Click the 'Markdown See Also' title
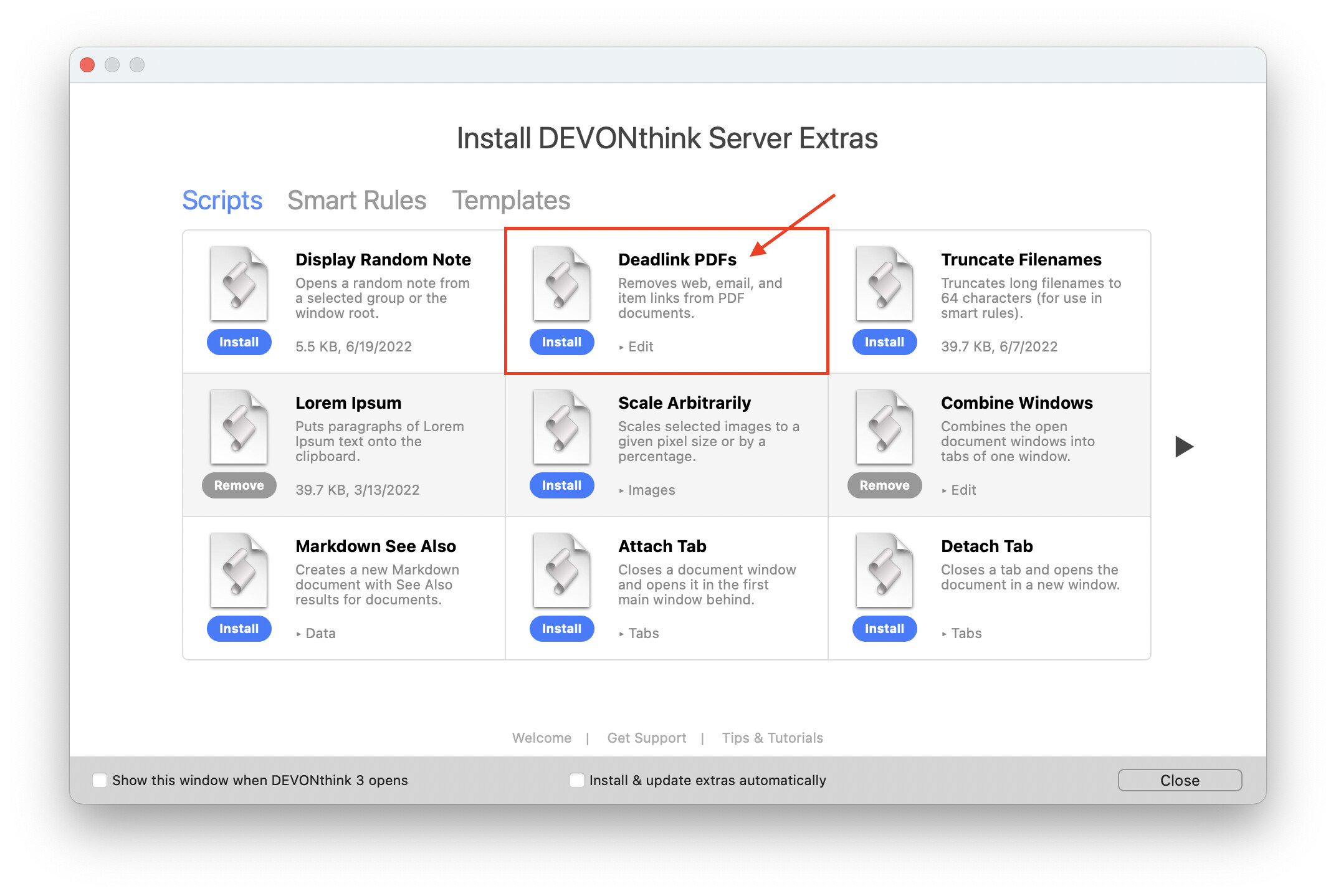This screenshot has height=896, width=1336. (x=376, y=546)
